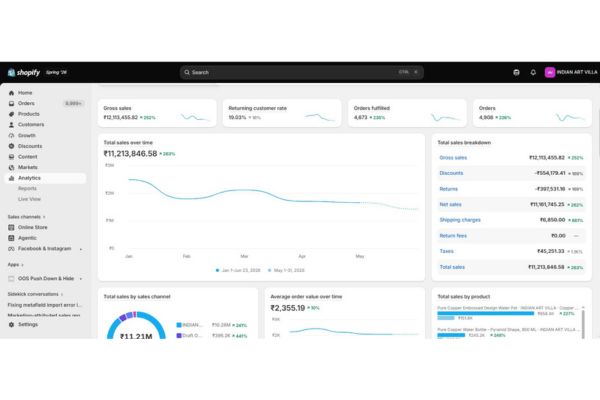Screen dimensions: 600x400
Task: Expand the Sales channels section
Action: [26, 217]
